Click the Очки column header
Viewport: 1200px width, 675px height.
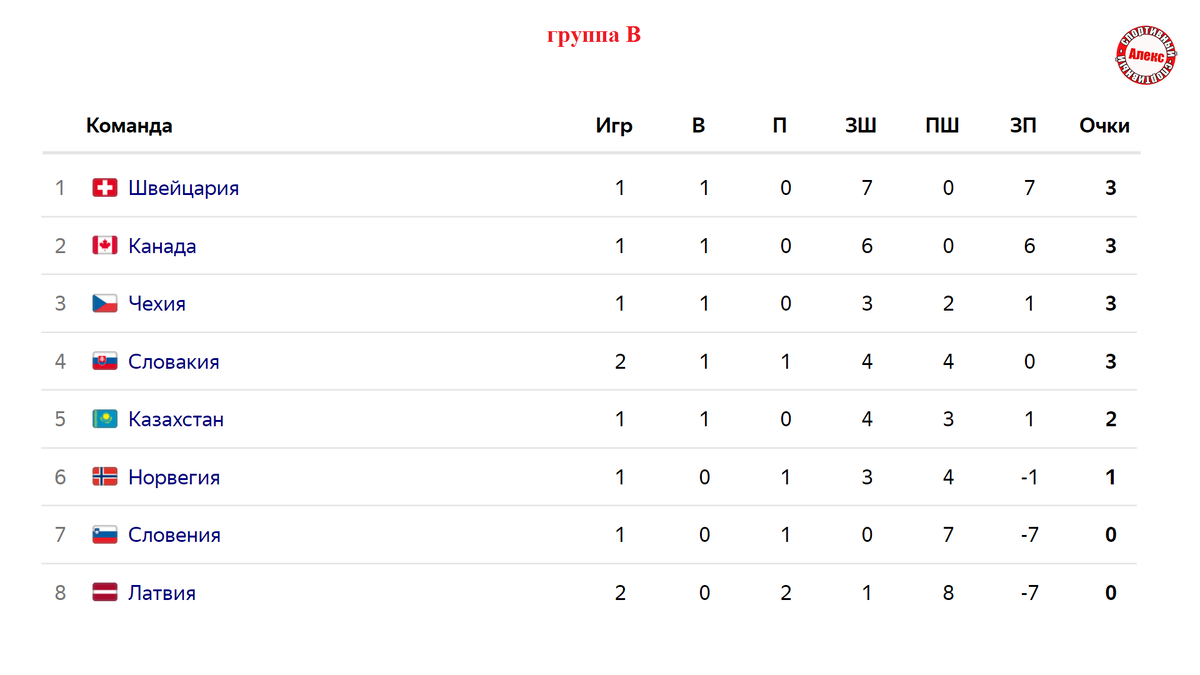[1104, 126]
